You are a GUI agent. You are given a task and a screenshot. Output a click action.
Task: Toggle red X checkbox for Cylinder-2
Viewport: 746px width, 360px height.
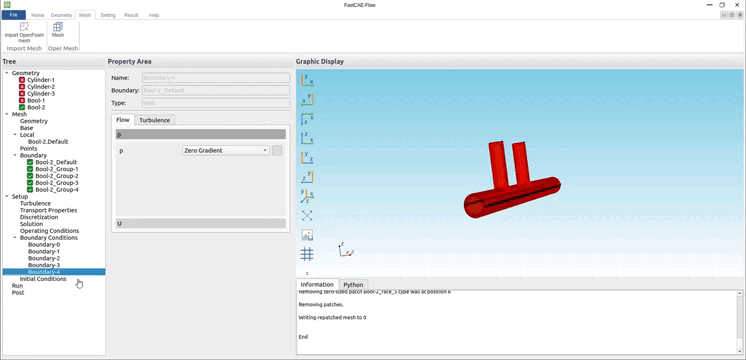click(x=22, y=87)
